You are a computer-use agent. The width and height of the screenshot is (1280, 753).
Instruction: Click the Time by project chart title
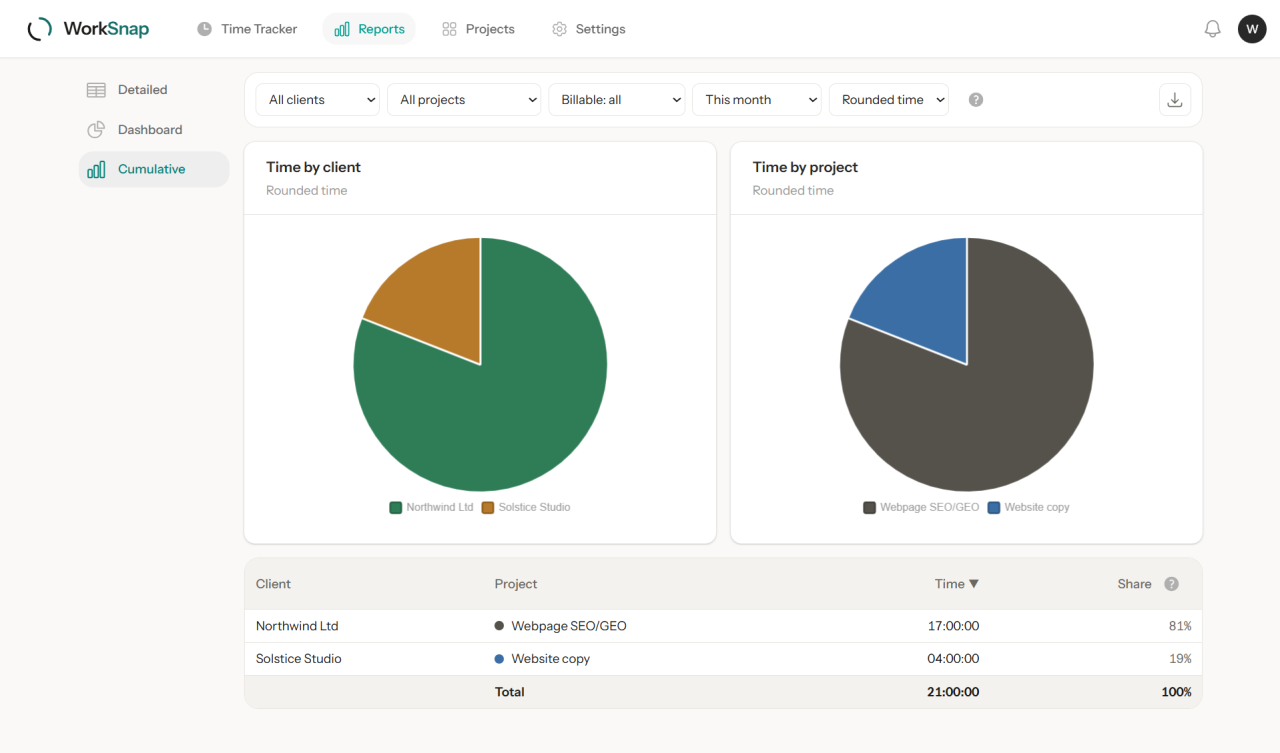805,167
